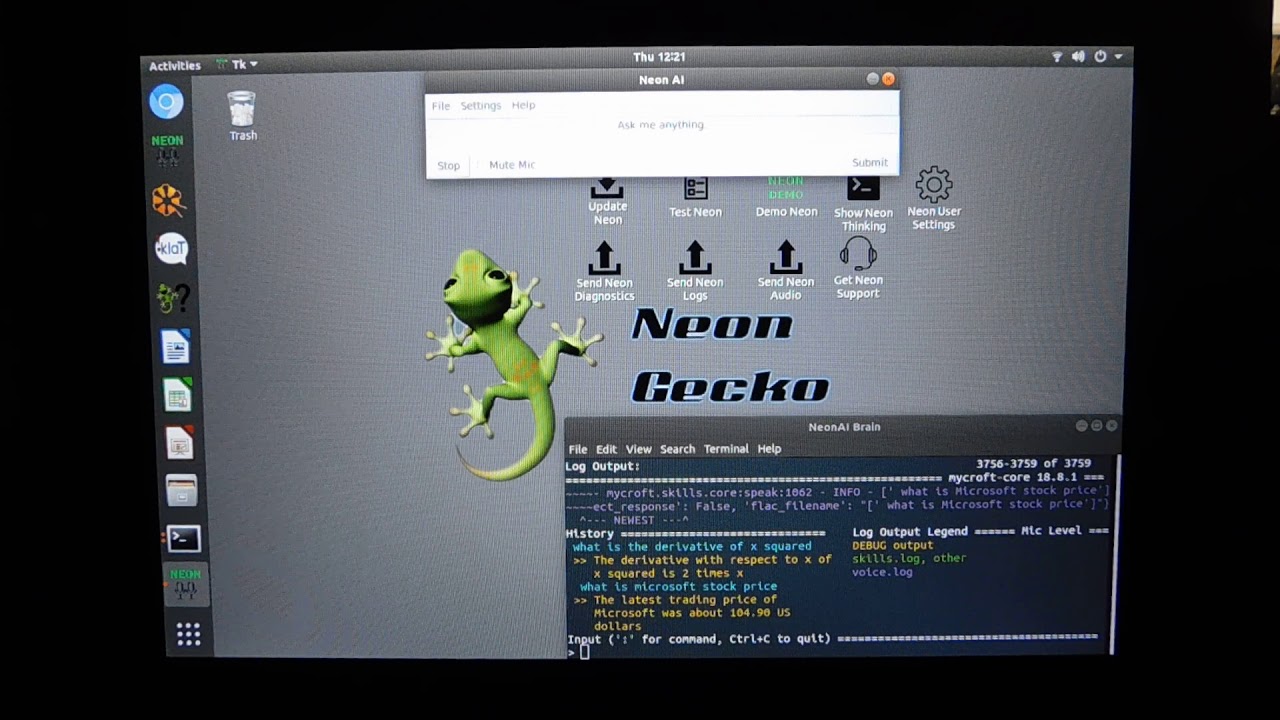Open the Test Neon desktop shortcut
The width and height of the screenshot is (1280, 720).
(x=695, y=198)
